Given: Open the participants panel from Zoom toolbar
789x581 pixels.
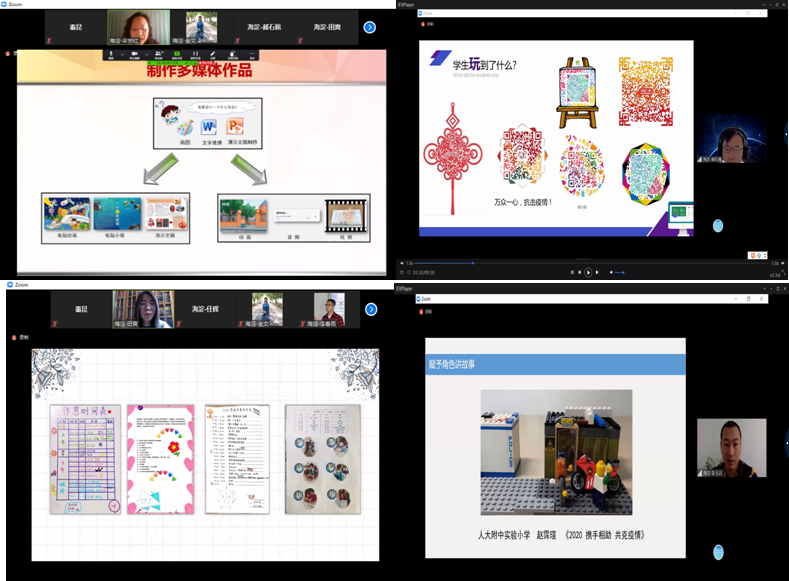Looking at the screenshot, I should 159,53.
